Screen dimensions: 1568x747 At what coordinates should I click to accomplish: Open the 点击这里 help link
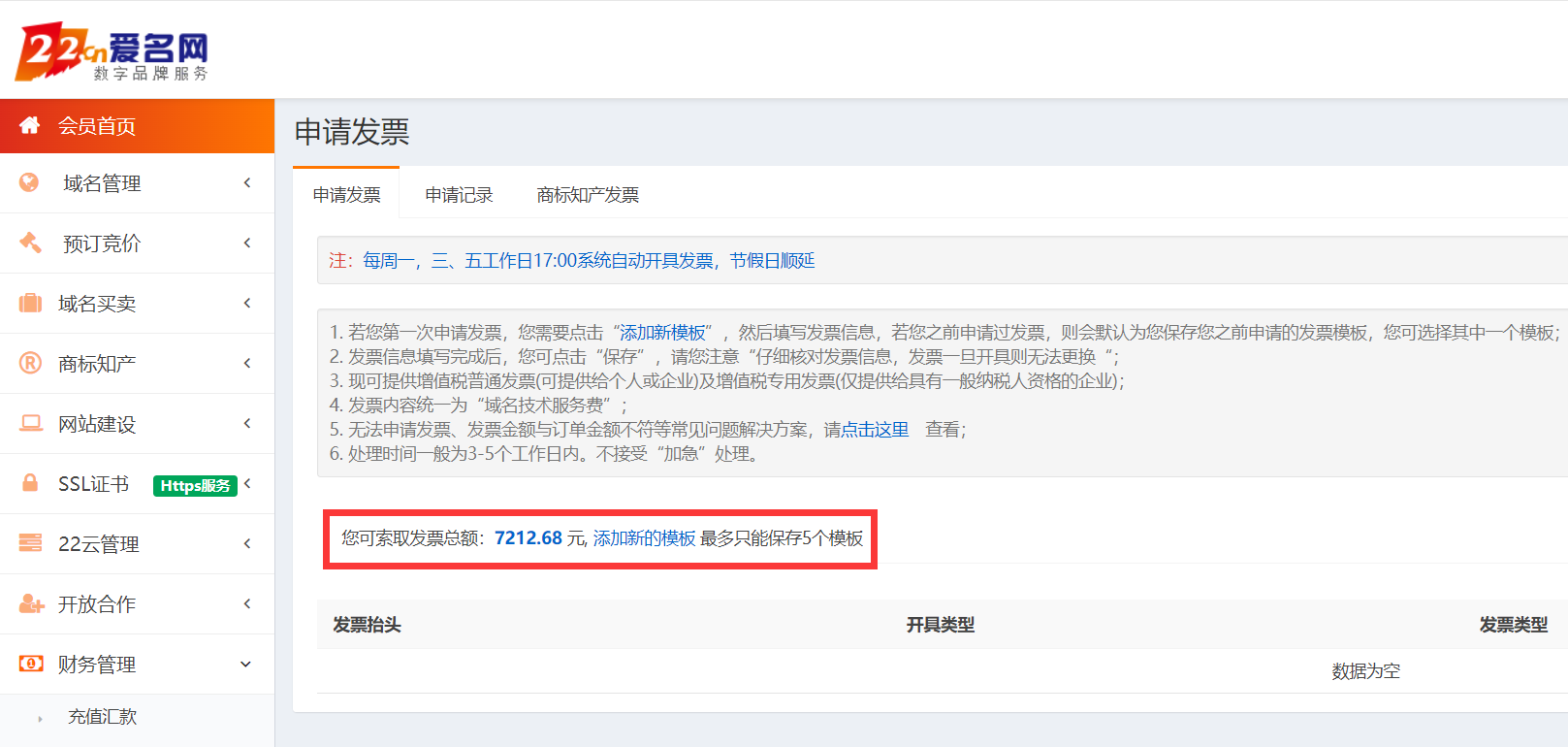point(875,430)
